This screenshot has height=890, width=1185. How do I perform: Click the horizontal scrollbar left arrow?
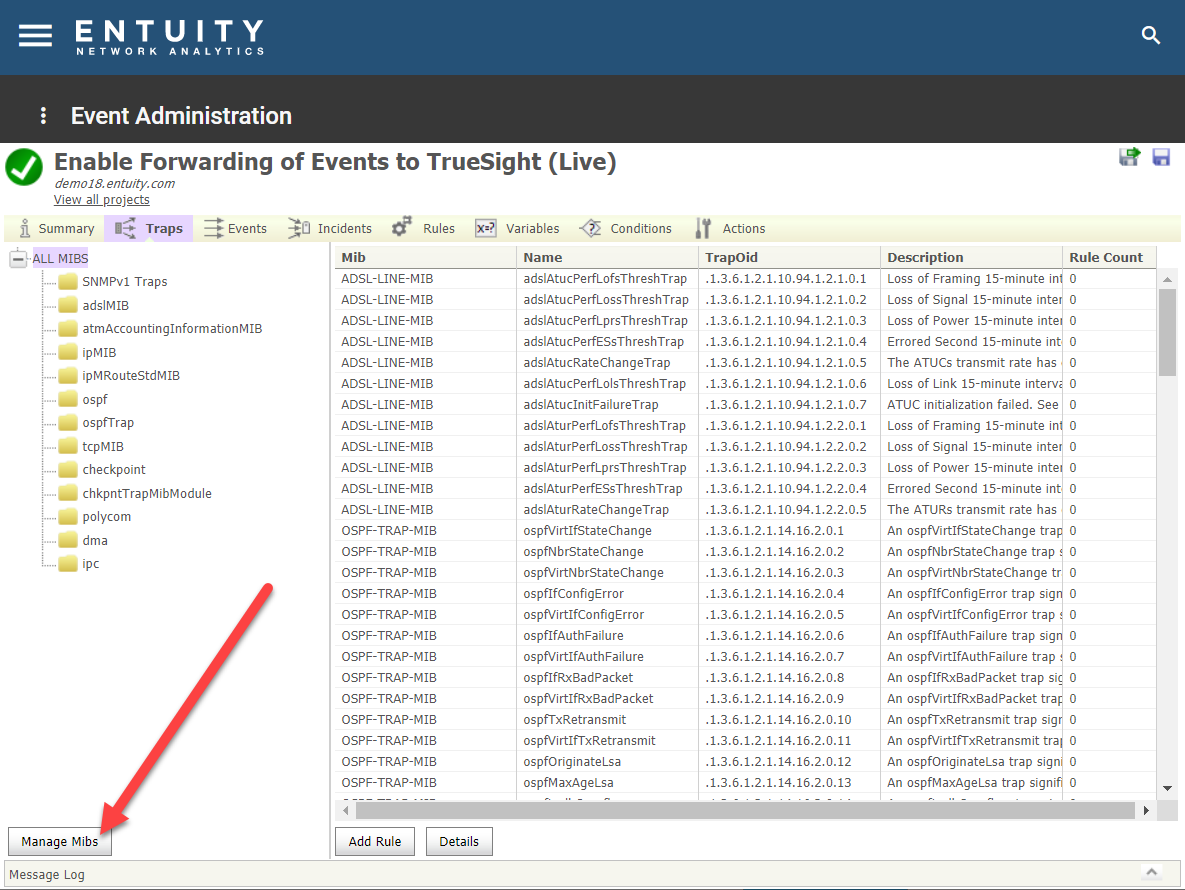point(345,811)
